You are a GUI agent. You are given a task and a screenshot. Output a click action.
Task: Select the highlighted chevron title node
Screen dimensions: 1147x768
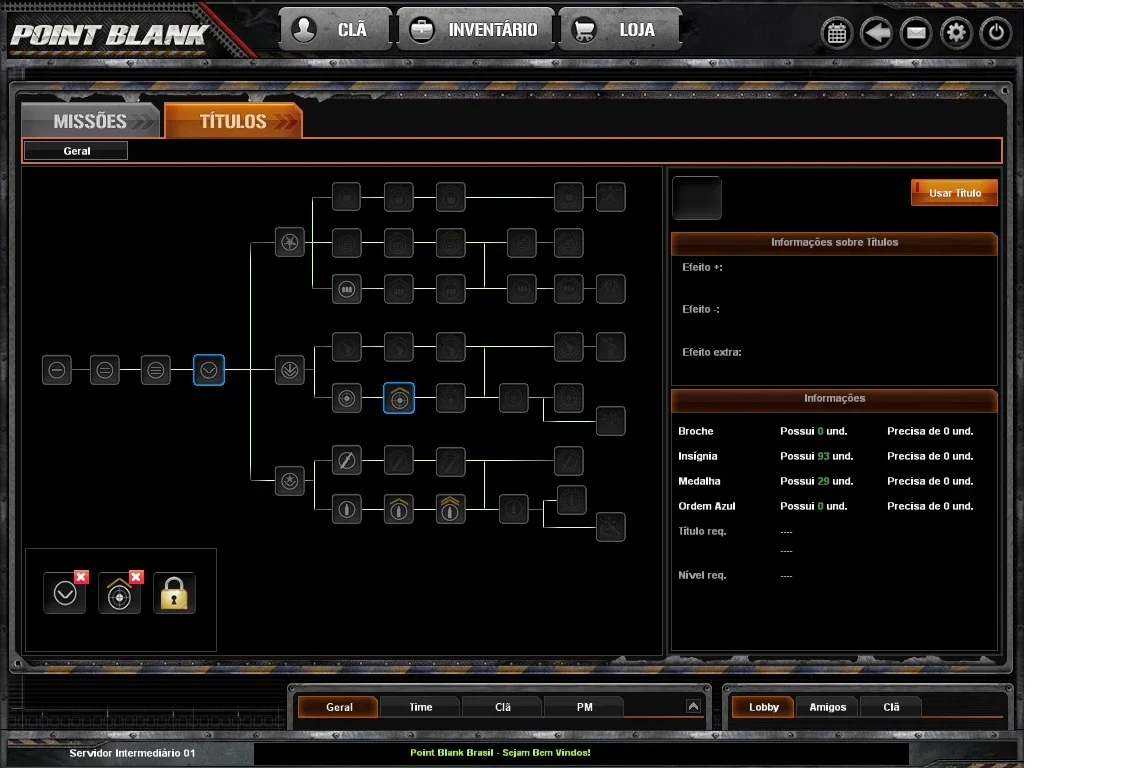208,370
